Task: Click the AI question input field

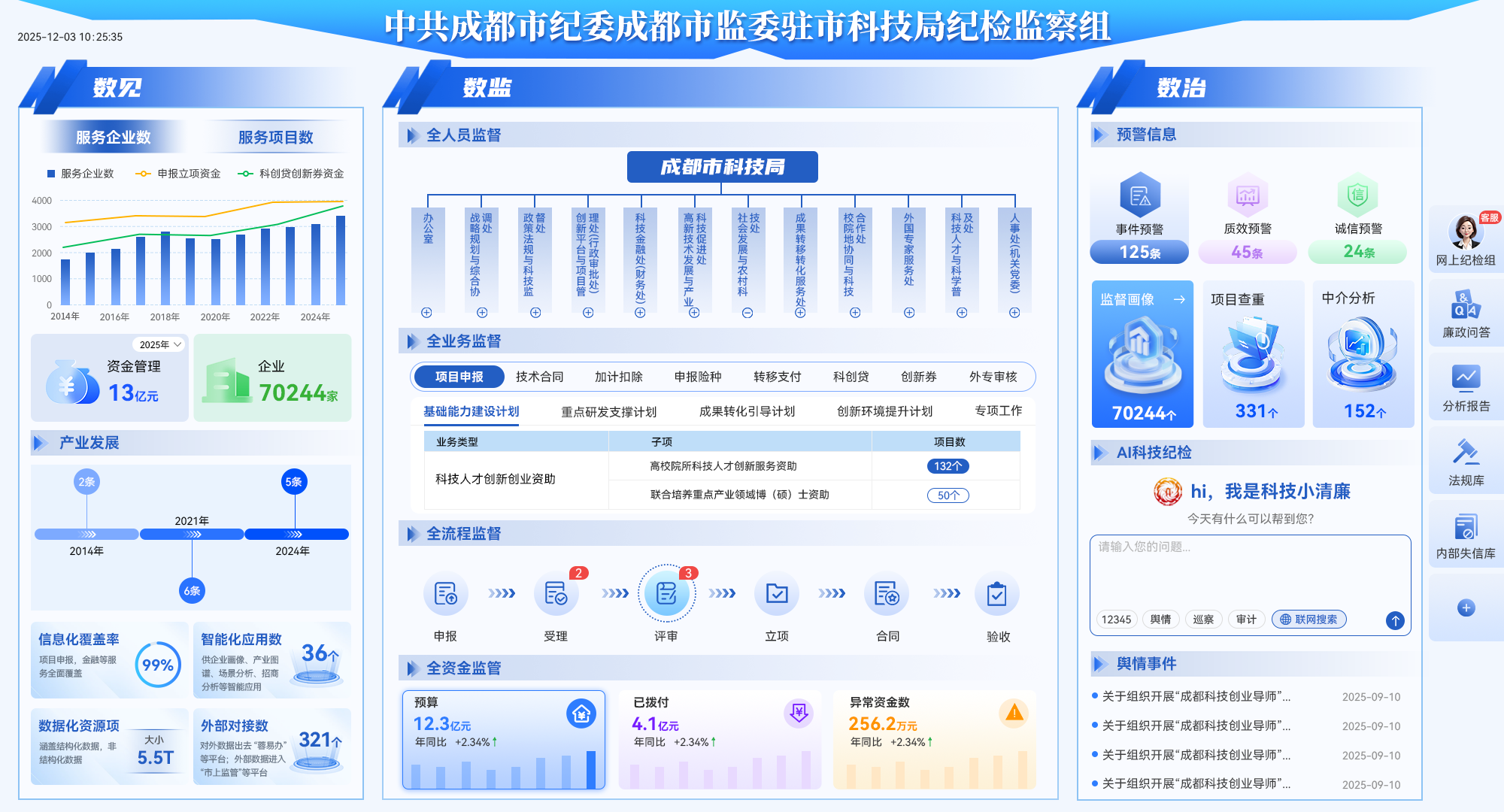Action: point(1248,571)
